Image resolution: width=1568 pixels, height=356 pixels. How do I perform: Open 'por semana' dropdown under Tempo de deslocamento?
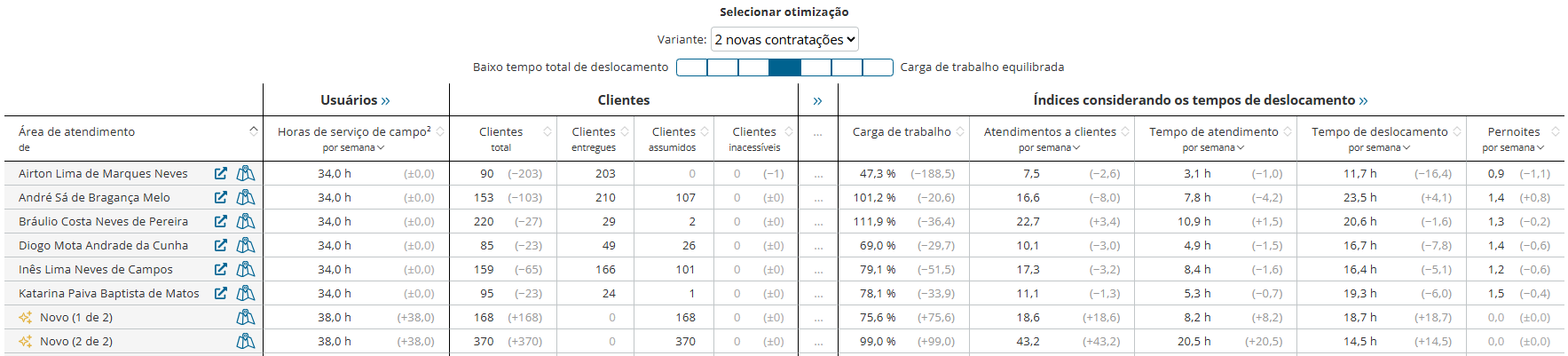(1379, 148)
